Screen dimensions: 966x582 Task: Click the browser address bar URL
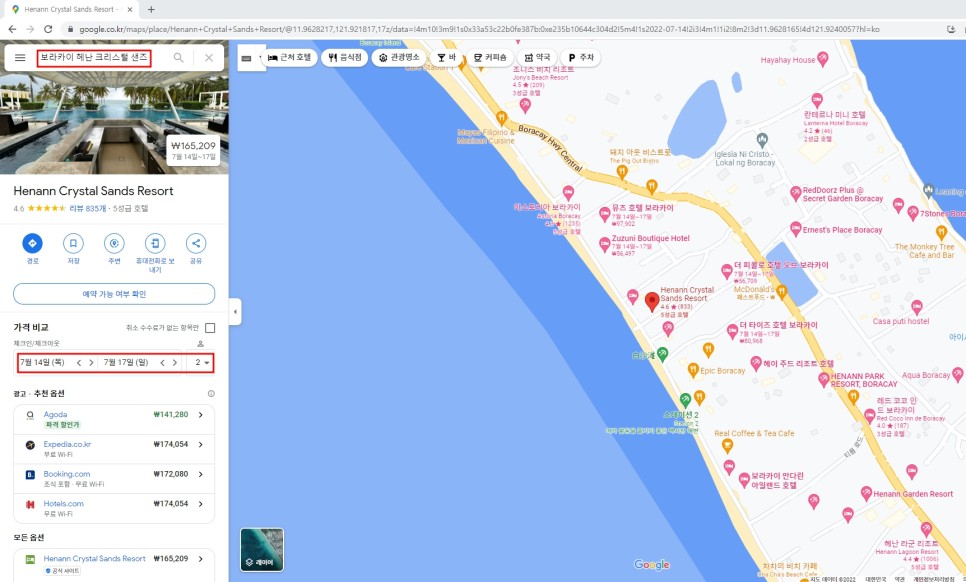click(x=479, y=29)
